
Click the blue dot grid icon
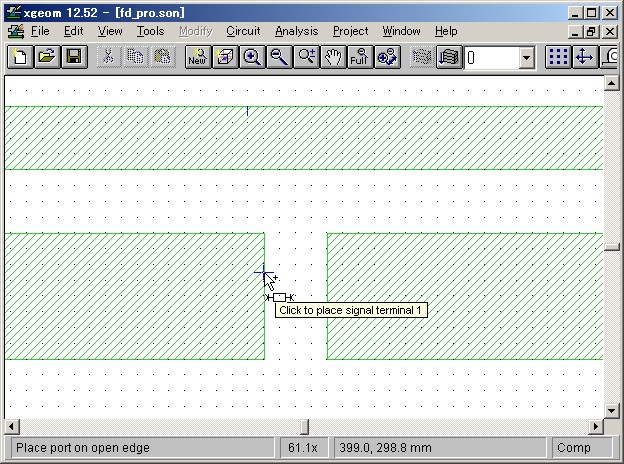(x=558, y=57)
